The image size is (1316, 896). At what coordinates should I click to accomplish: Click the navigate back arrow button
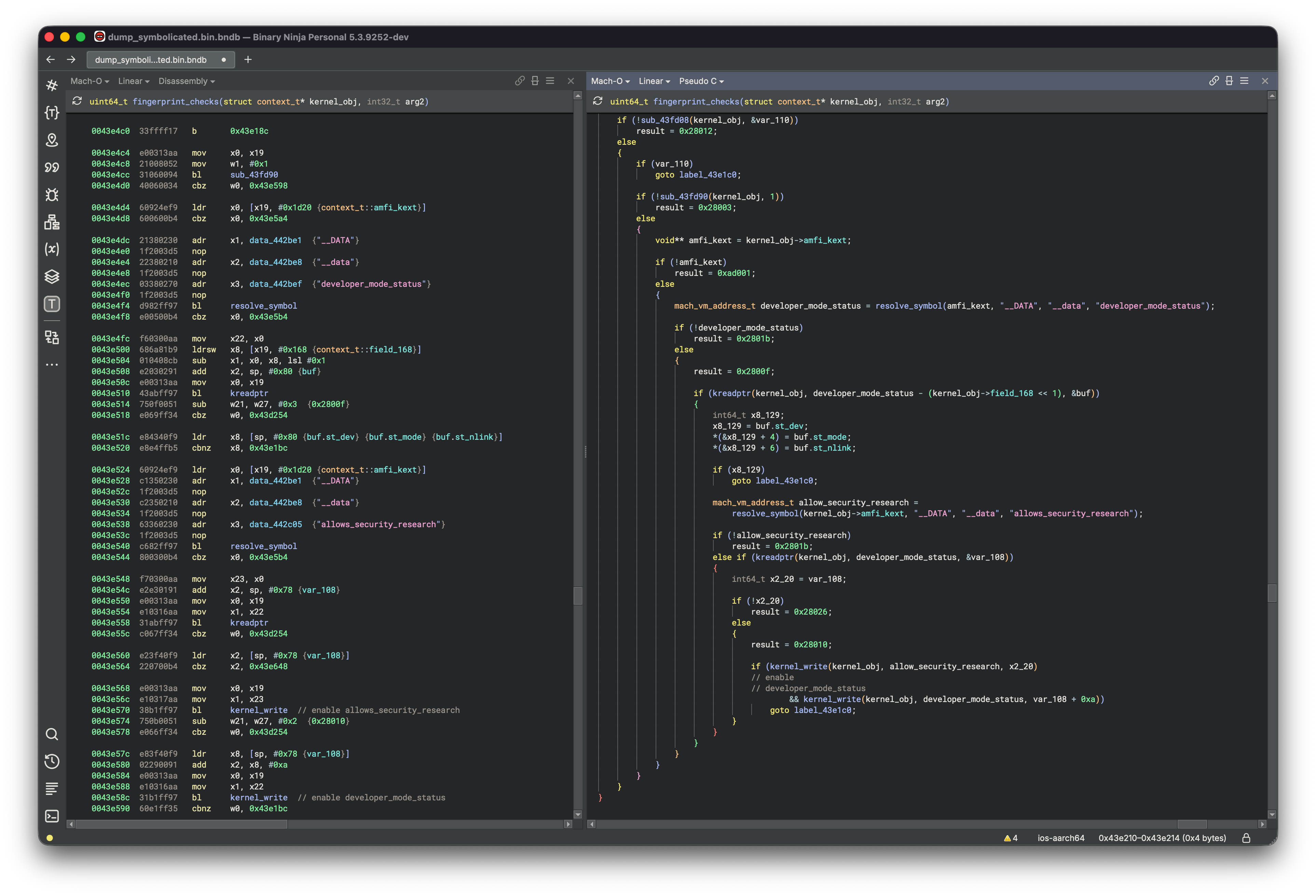tap(51, 59)
